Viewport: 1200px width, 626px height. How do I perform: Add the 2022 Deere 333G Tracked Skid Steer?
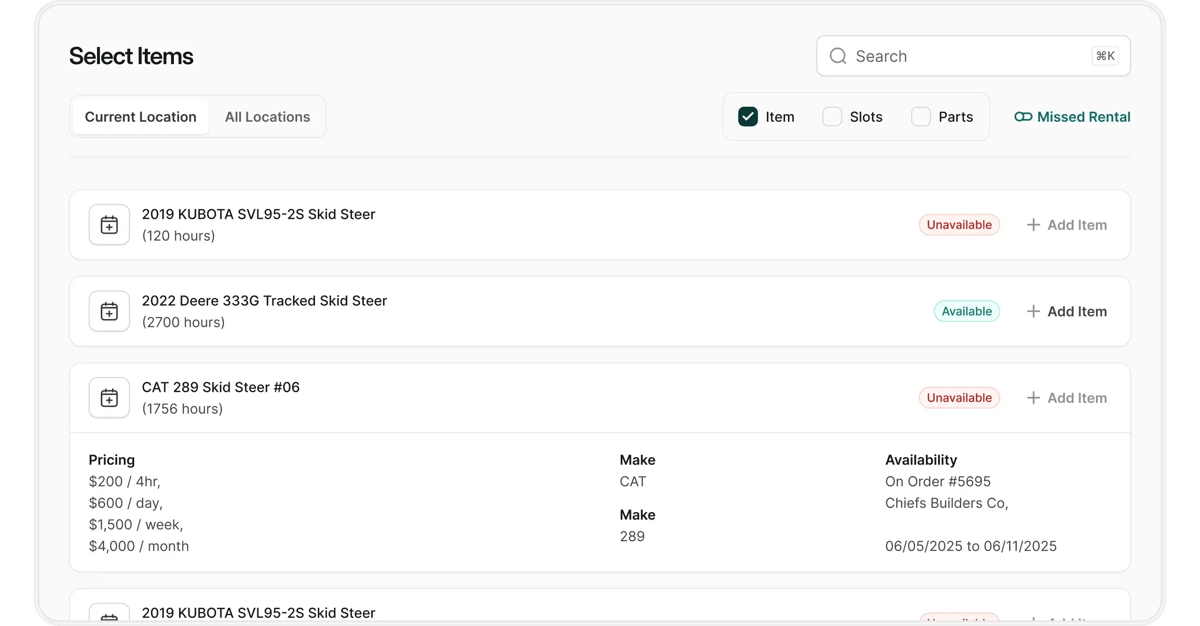(x=1066, y=311)
